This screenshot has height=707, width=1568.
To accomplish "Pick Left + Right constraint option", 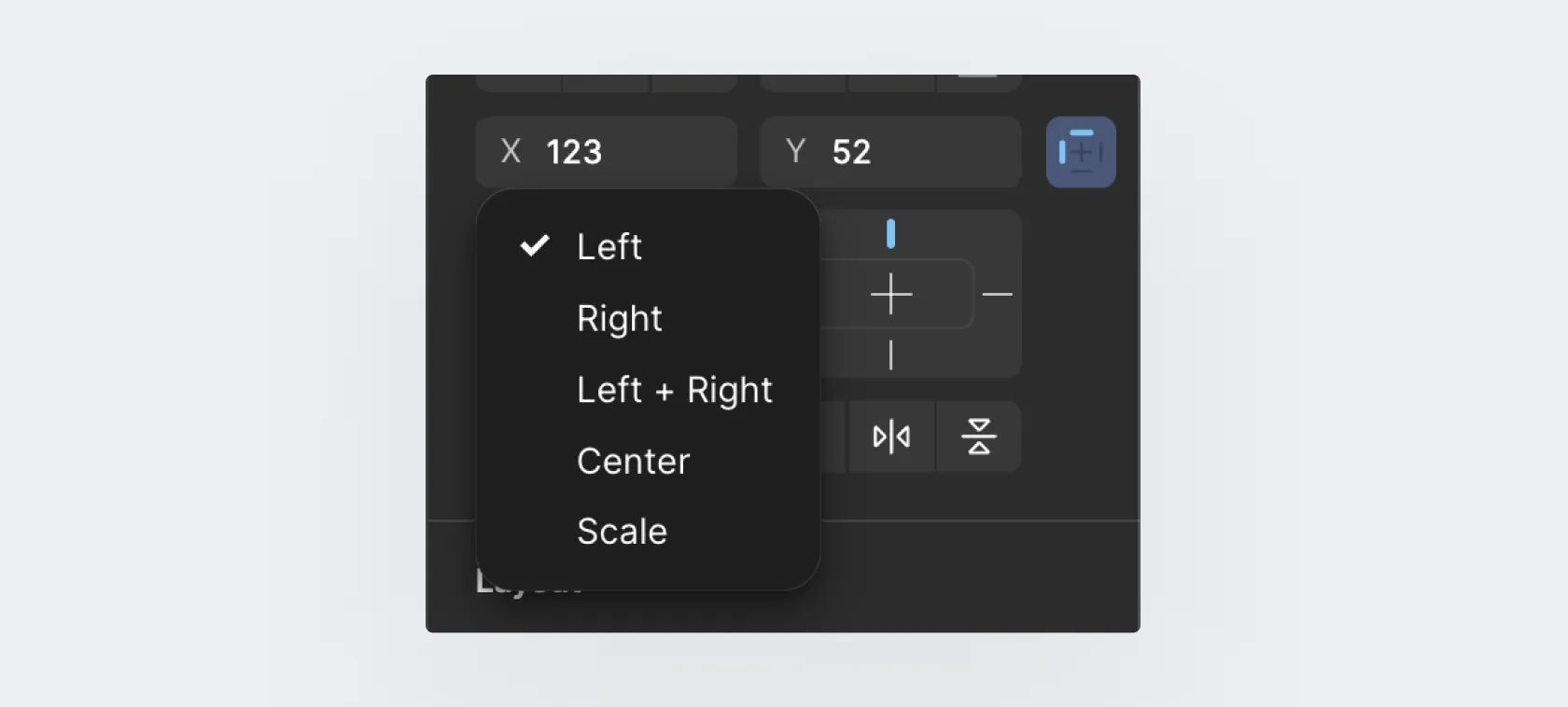I will (674, 390).
